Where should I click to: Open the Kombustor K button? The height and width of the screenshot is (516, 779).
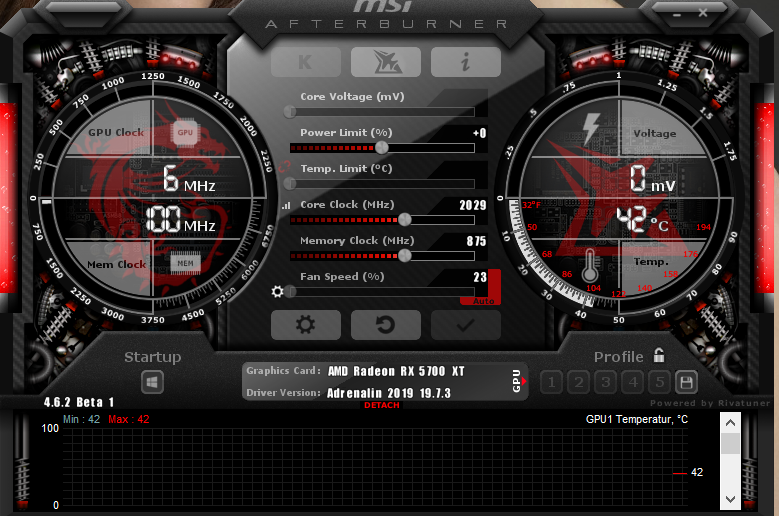[x=306, y=62]
